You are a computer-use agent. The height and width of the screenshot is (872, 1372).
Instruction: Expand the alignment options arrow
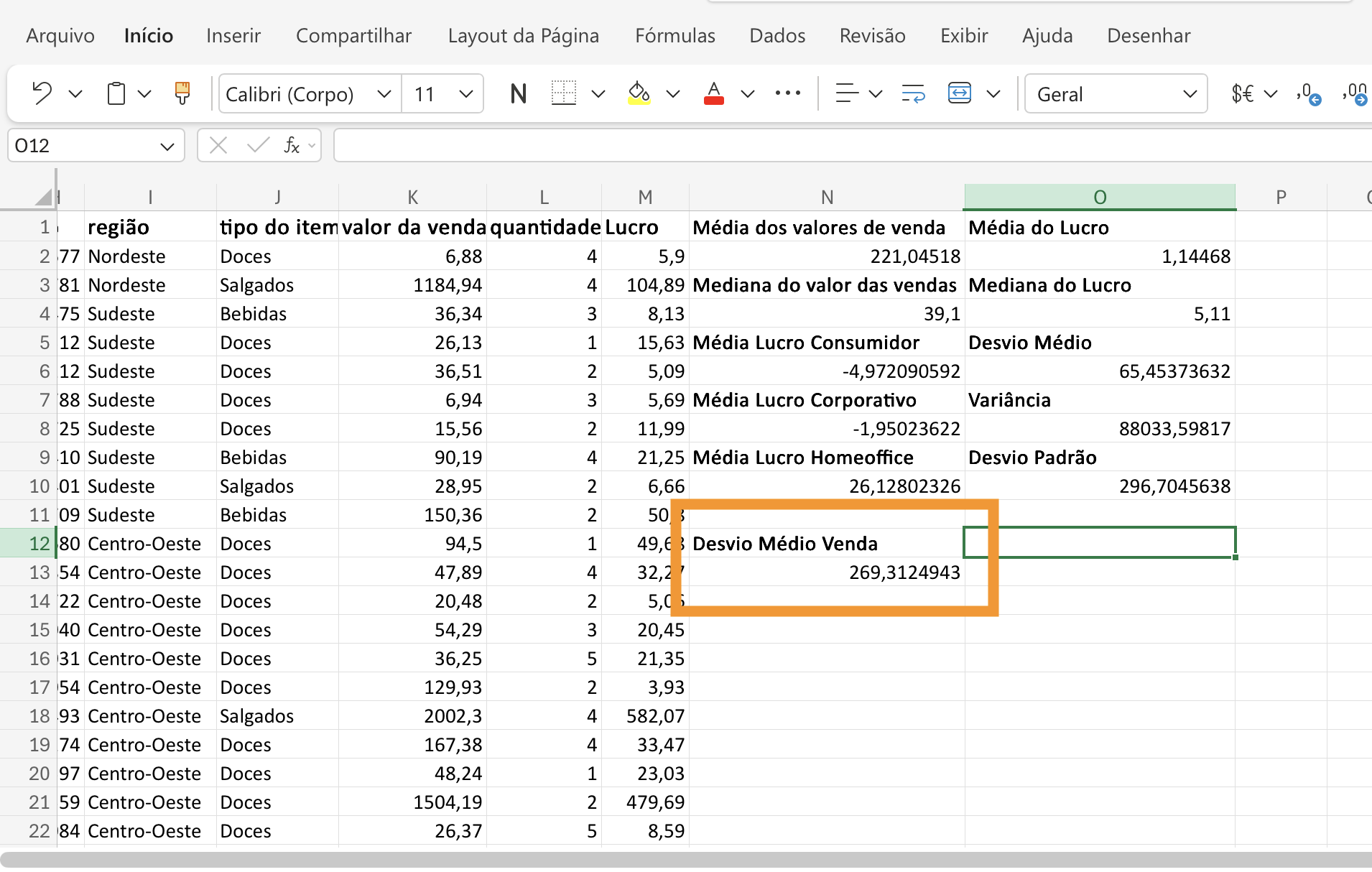click(876, 94)
